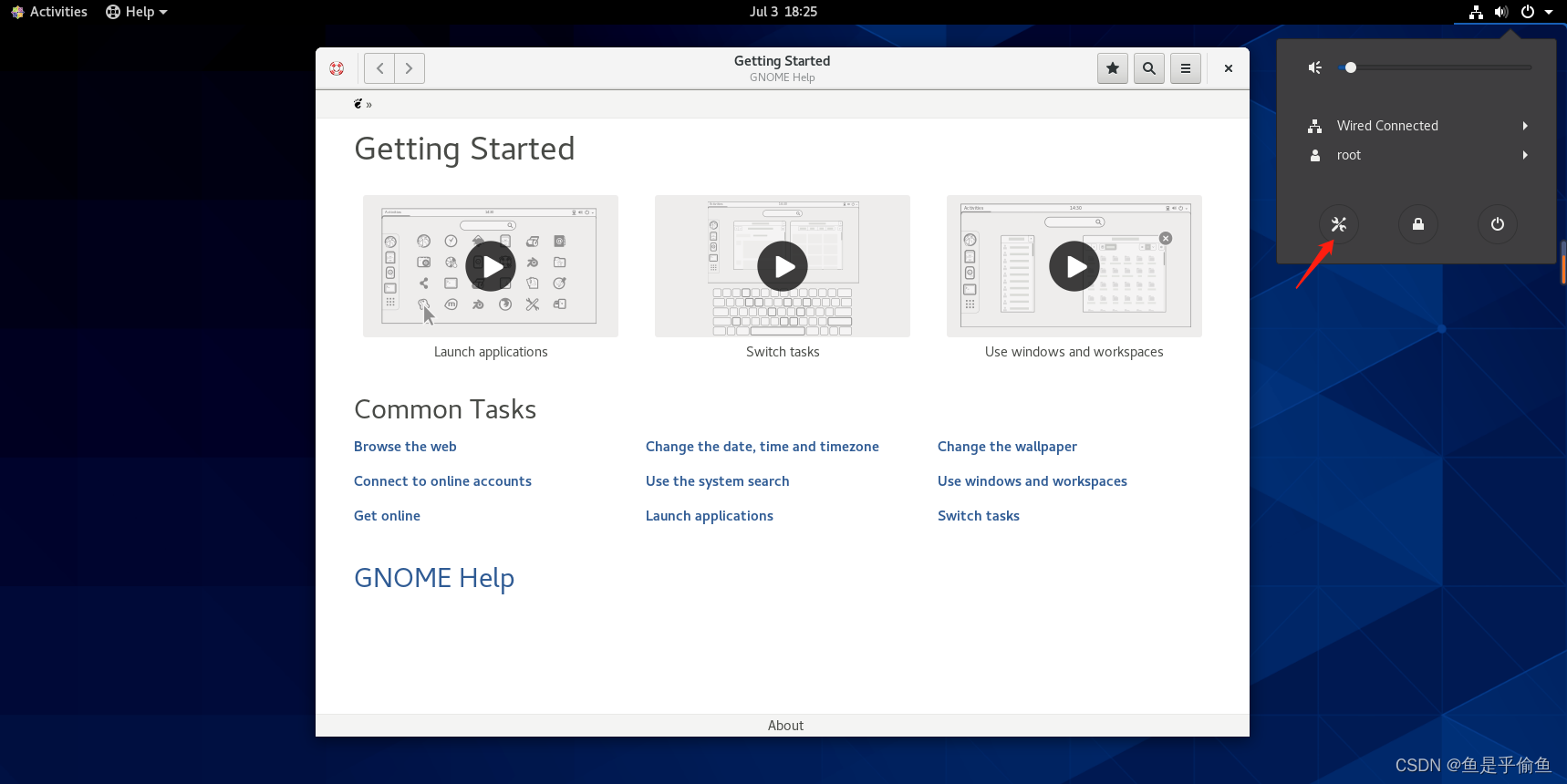This screenshot has width=1567, height=784.
Task: Open search with the magnifier icon
Action: 1149,68
